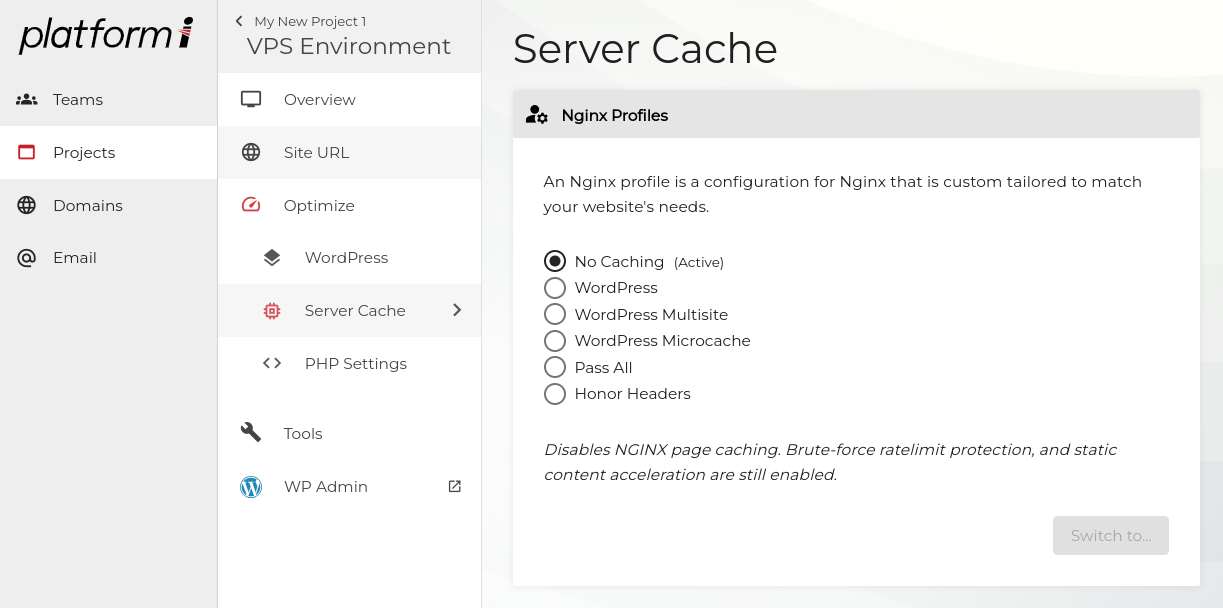Screen dimensions: 1223x608
Task: Select the WordPress Microcache radio option
Action: point(555,341)
